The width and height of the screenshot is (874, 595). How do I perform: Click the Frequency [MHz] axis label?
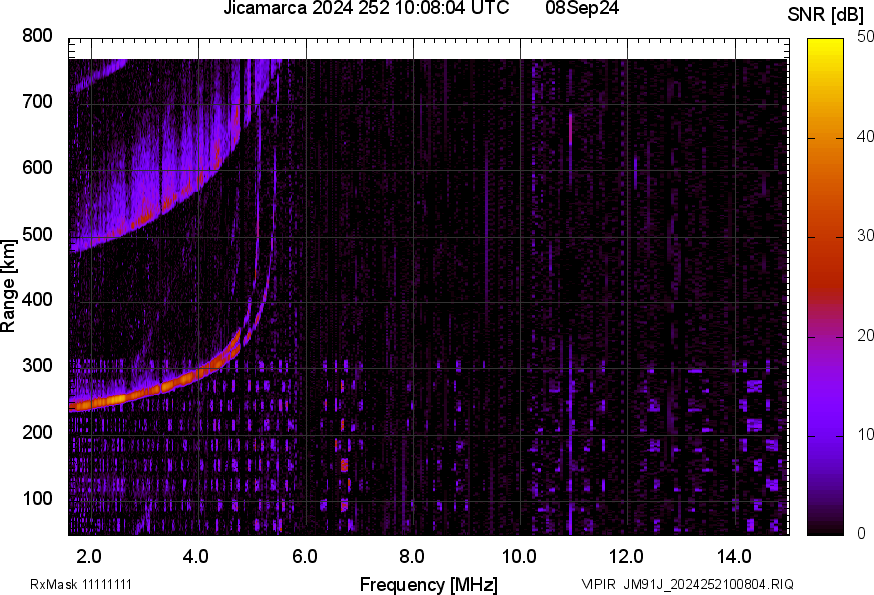(x=428, y=584)
